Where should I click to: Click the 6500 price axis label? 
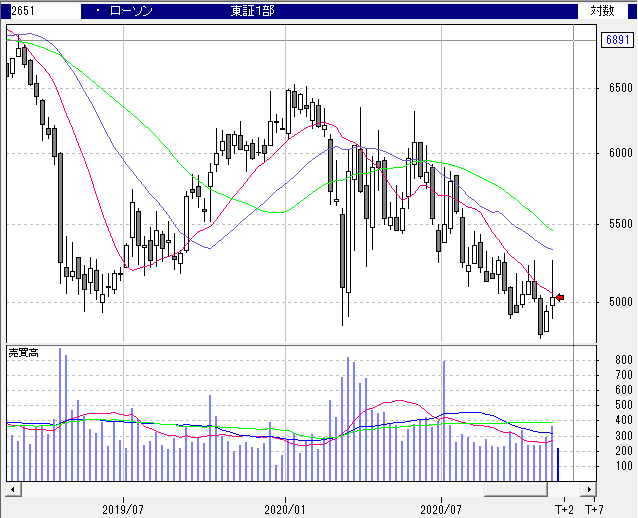[x=621, y=88]
